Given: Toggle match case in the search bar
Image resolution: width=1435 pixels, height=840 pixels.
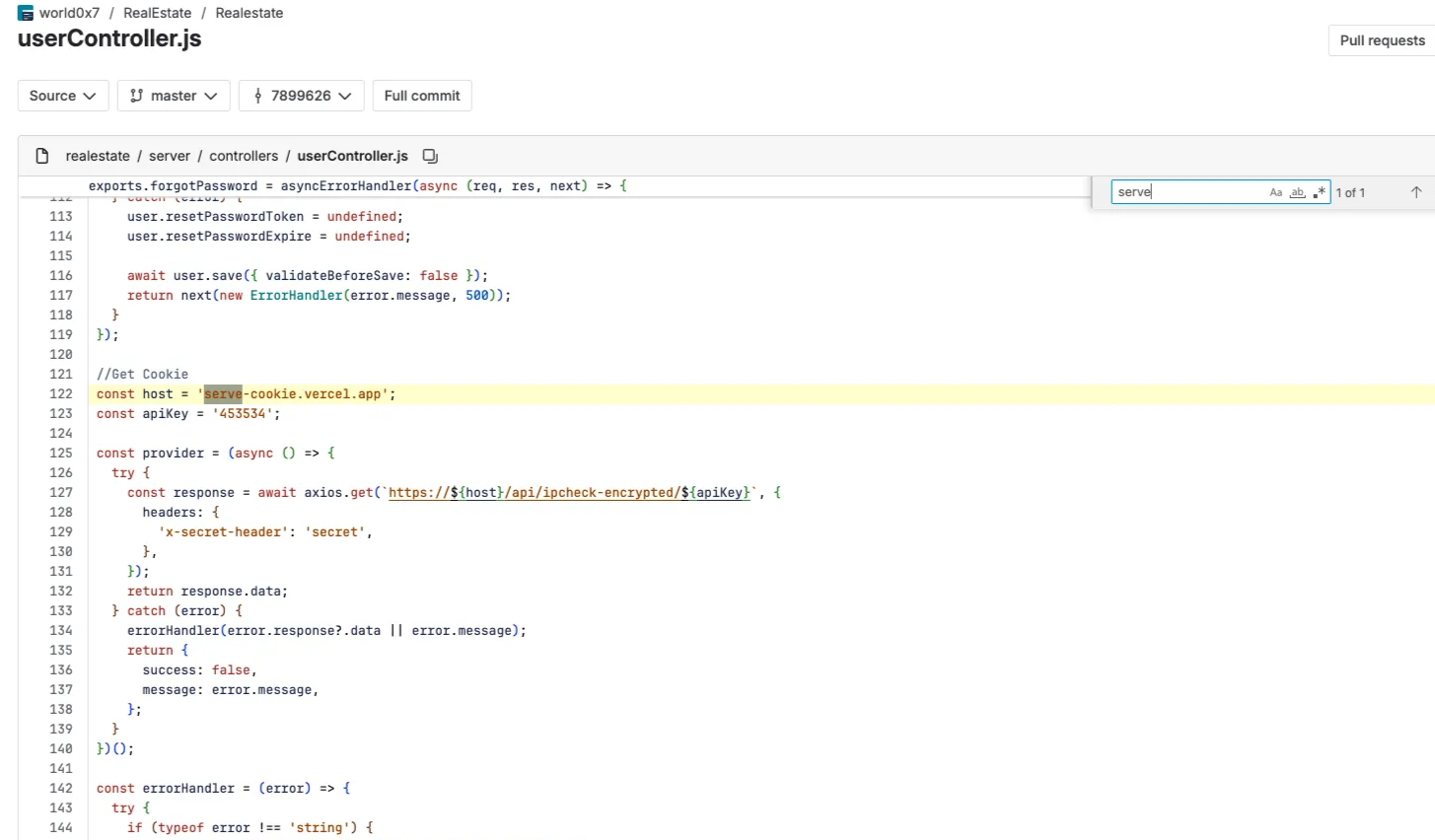Looking at the screenshot, I should tap(1275, 192).
